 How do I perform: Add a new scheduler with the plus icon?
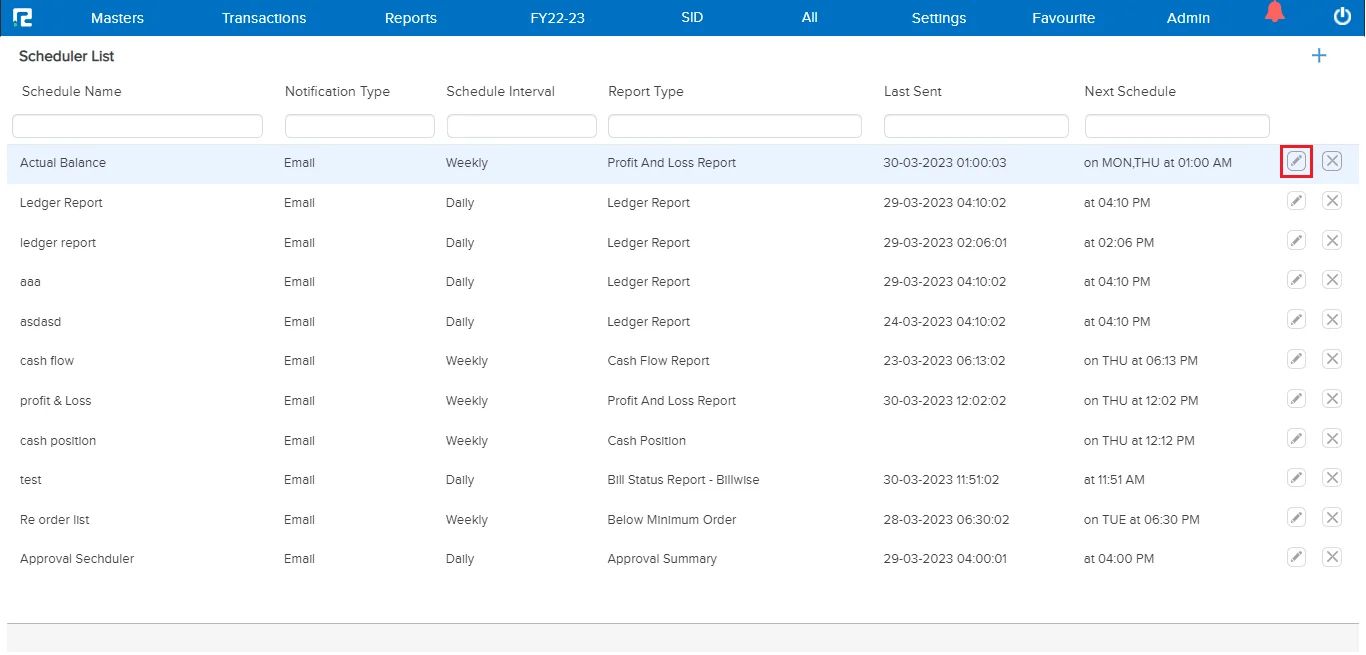pos(1318,56)
